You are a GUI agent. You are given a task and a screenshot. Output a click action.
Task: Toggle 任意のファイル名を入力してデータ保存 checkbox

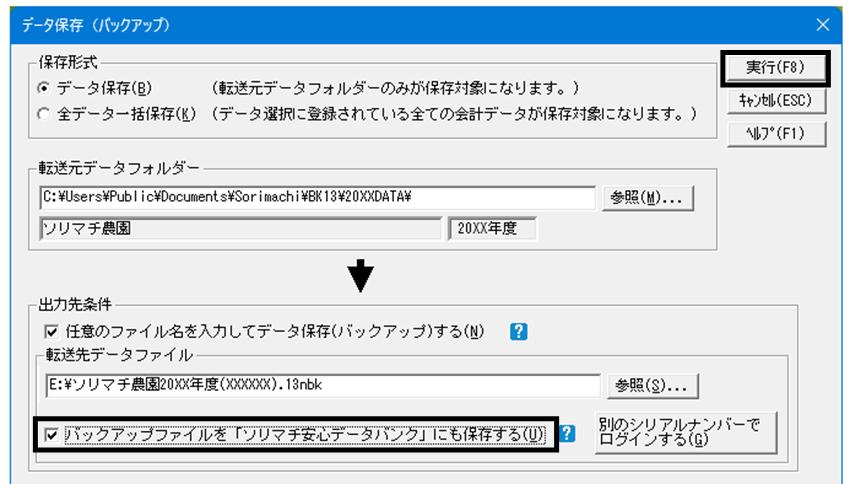[x=51, y=331]
